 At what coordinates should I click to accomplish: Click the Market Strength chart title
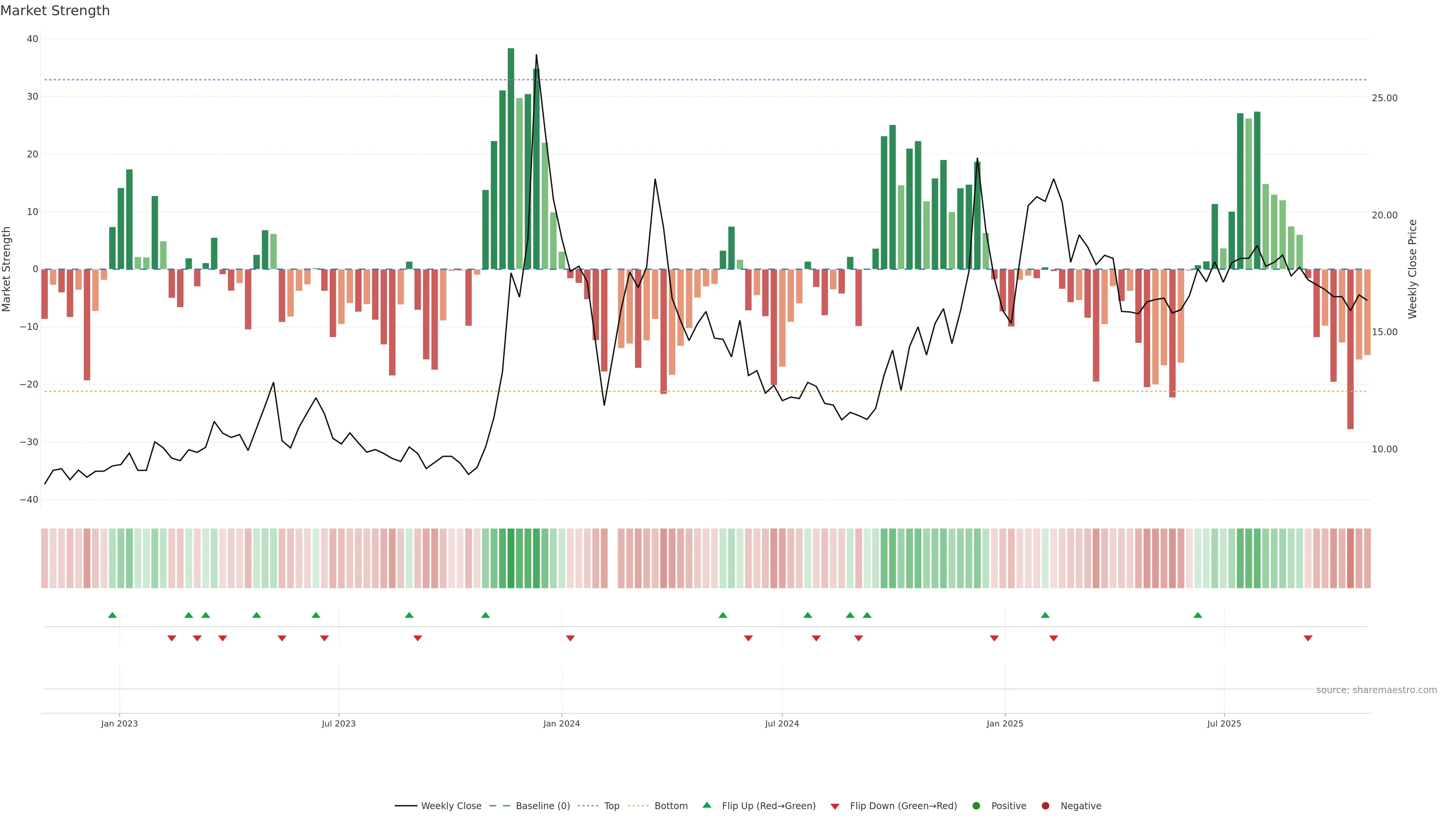(55, 11)
